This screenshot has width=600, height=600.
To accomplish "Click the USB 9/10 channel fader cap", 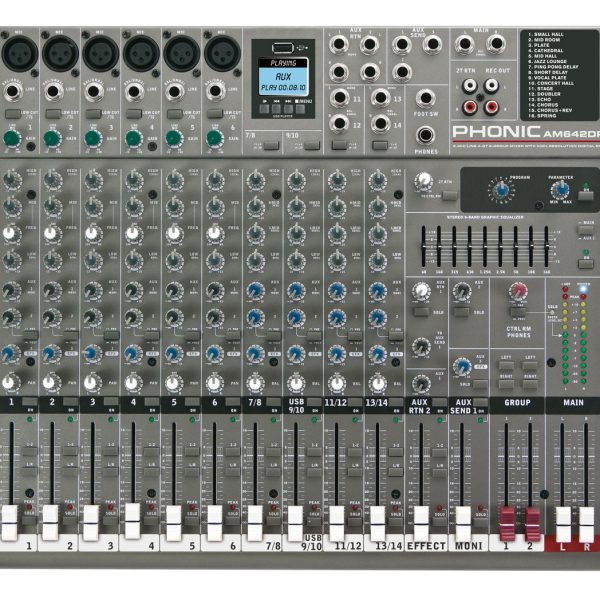I will coord(295,523).
